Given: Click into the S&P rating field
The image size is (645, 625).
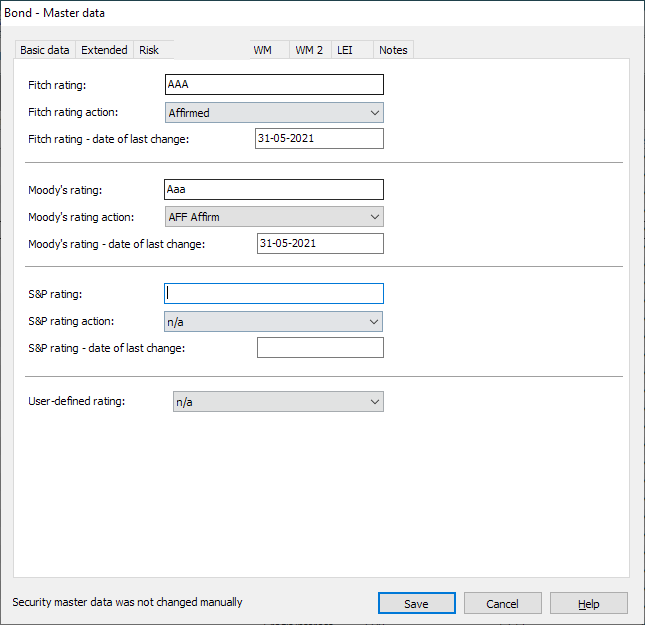Looking at the screenshot, I should (x=273, y=293).
